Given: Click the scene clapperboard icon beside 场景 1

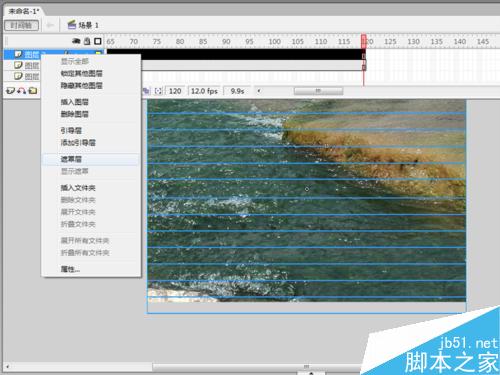Looking at the screenshot, I should pyautogui.click(x=72, y=25).
